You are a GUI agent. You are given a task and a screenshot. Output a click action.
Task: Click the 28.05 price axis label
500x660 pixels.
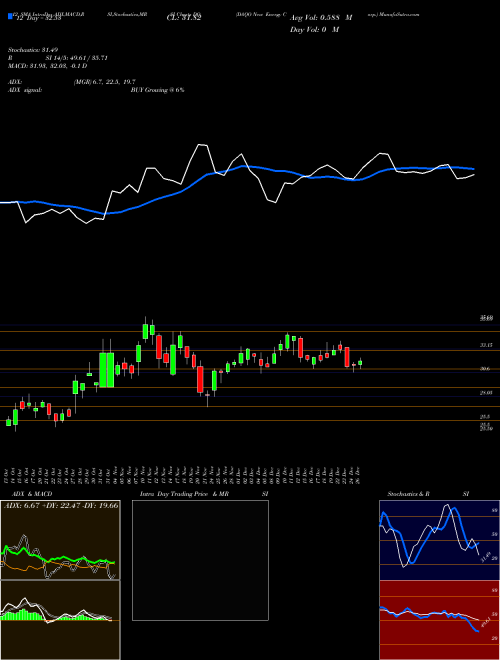point(486,393)
